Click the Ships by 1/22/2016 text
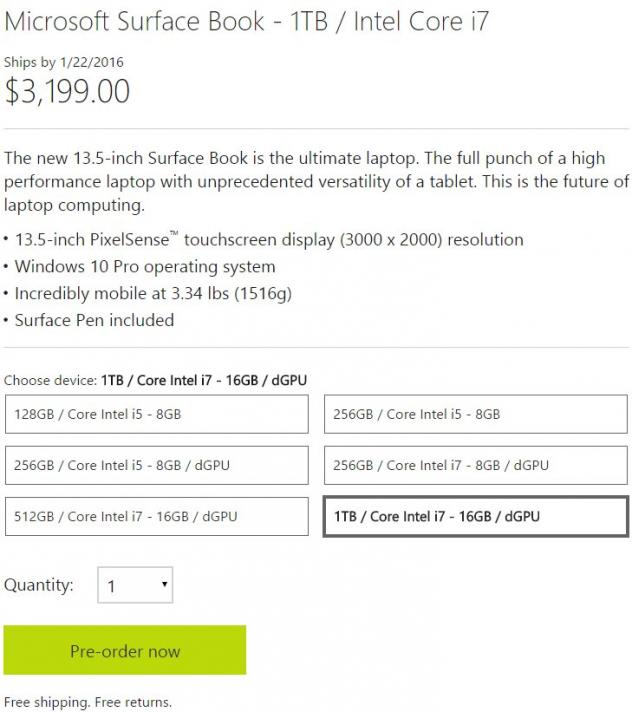Image resolution: width=632 pixels, height=712 pixels. (x=64, y=62)
